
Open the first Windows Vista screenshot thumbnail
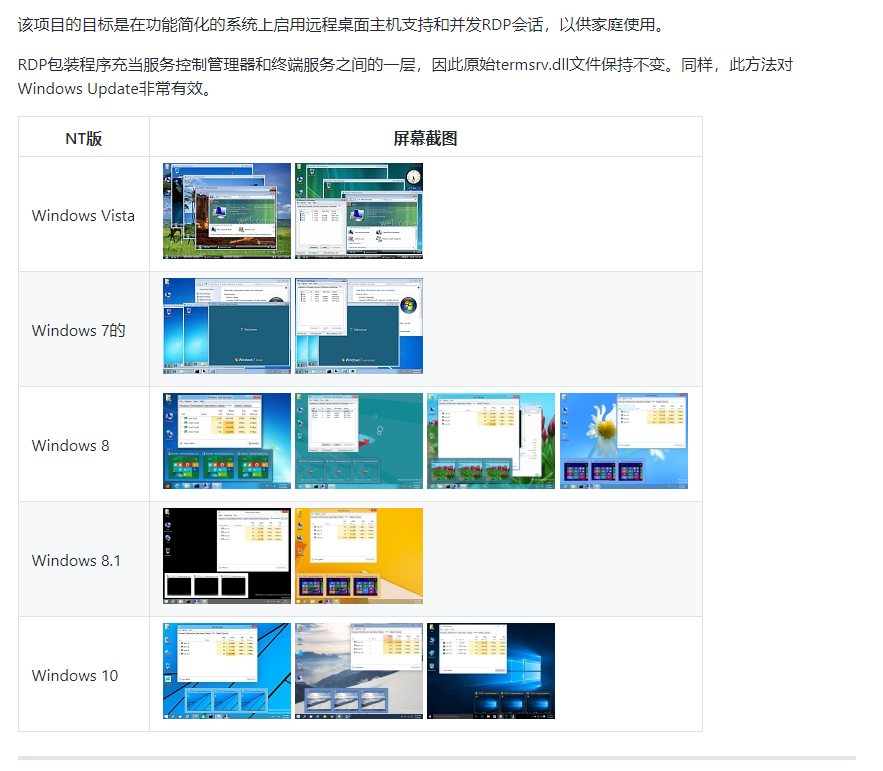click(x=227, y=211)
